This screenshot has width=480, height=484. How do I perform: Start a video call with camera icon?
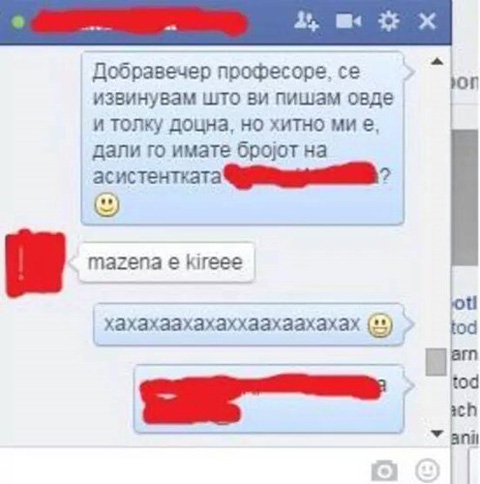click(x=348, y=21)
